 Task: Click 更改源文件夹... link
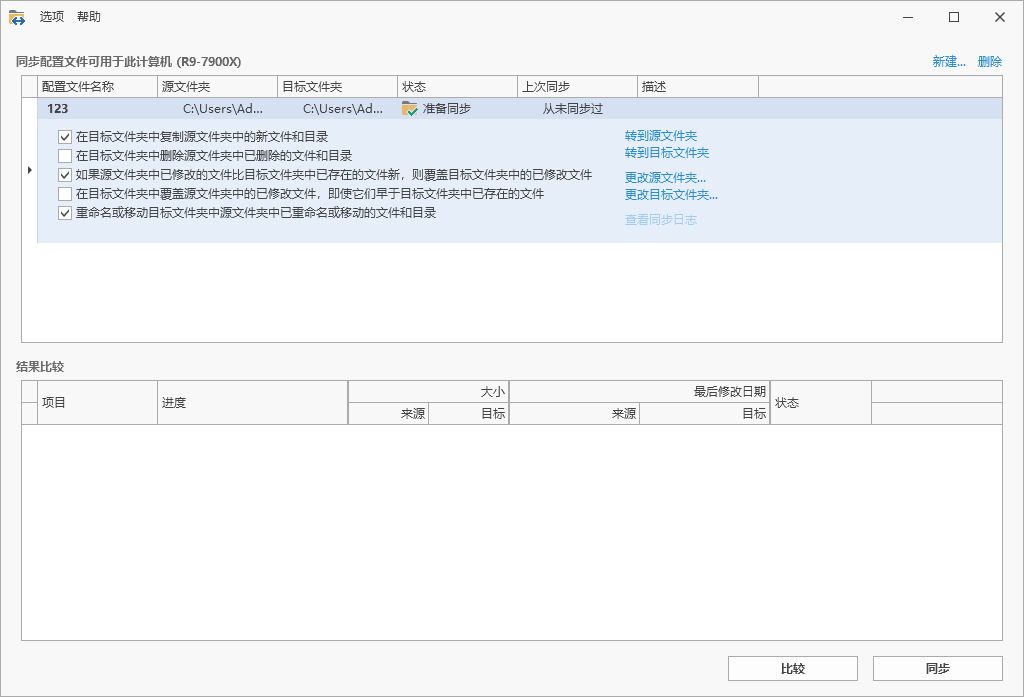coord(665,178)
